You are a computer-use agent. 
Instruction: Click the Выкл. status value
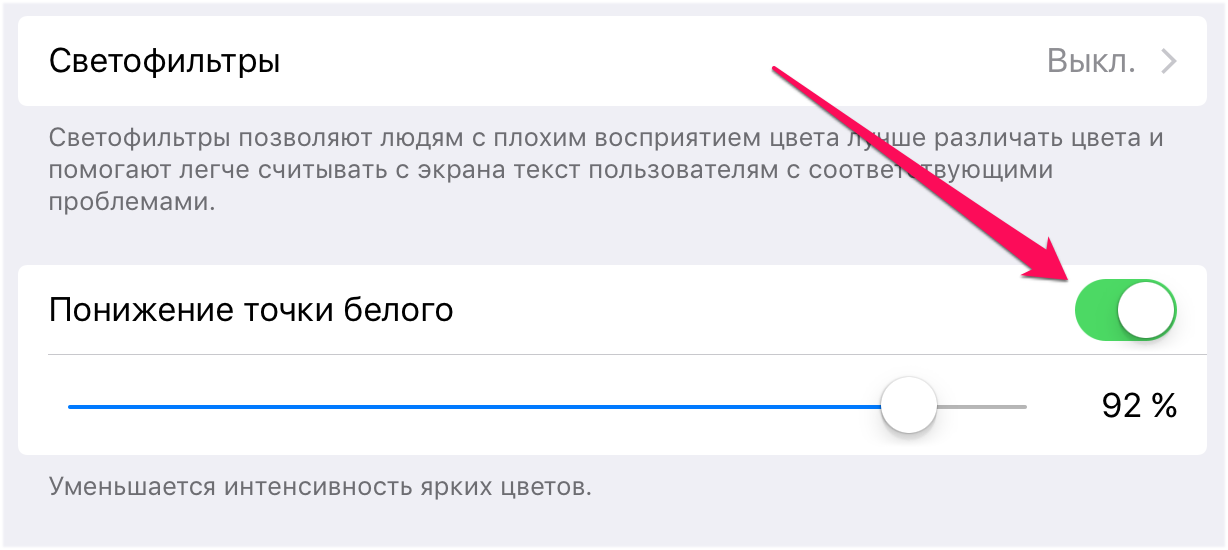tap(1091, 62)
